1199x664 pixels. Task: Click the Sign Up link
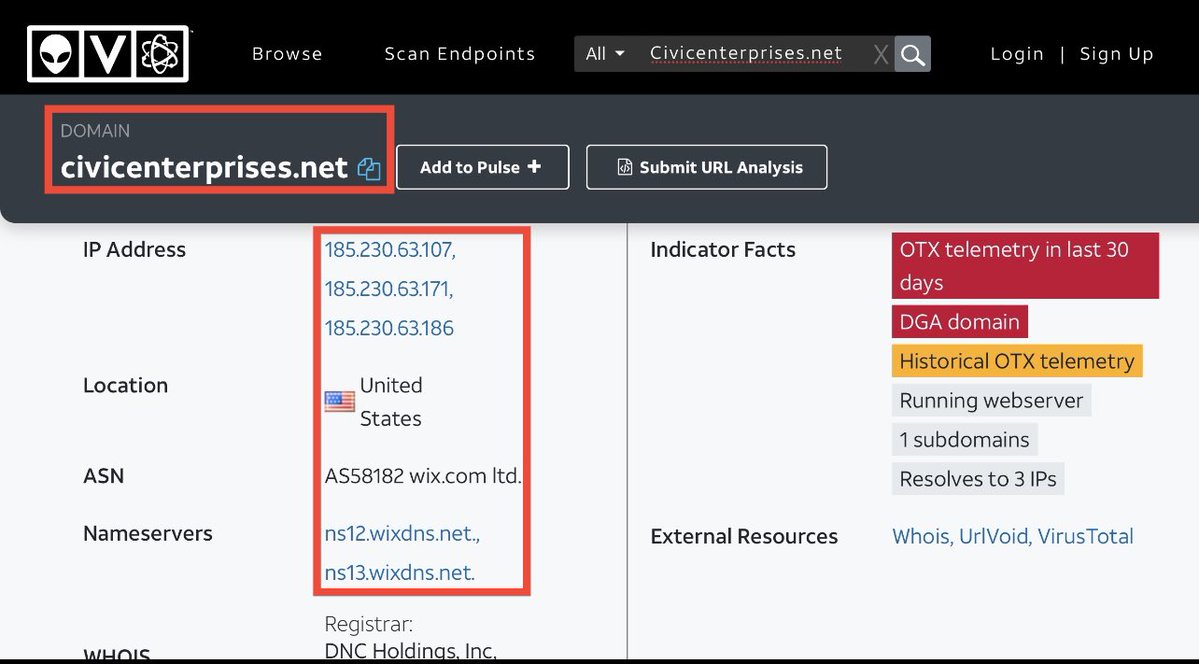(1116, 54)
